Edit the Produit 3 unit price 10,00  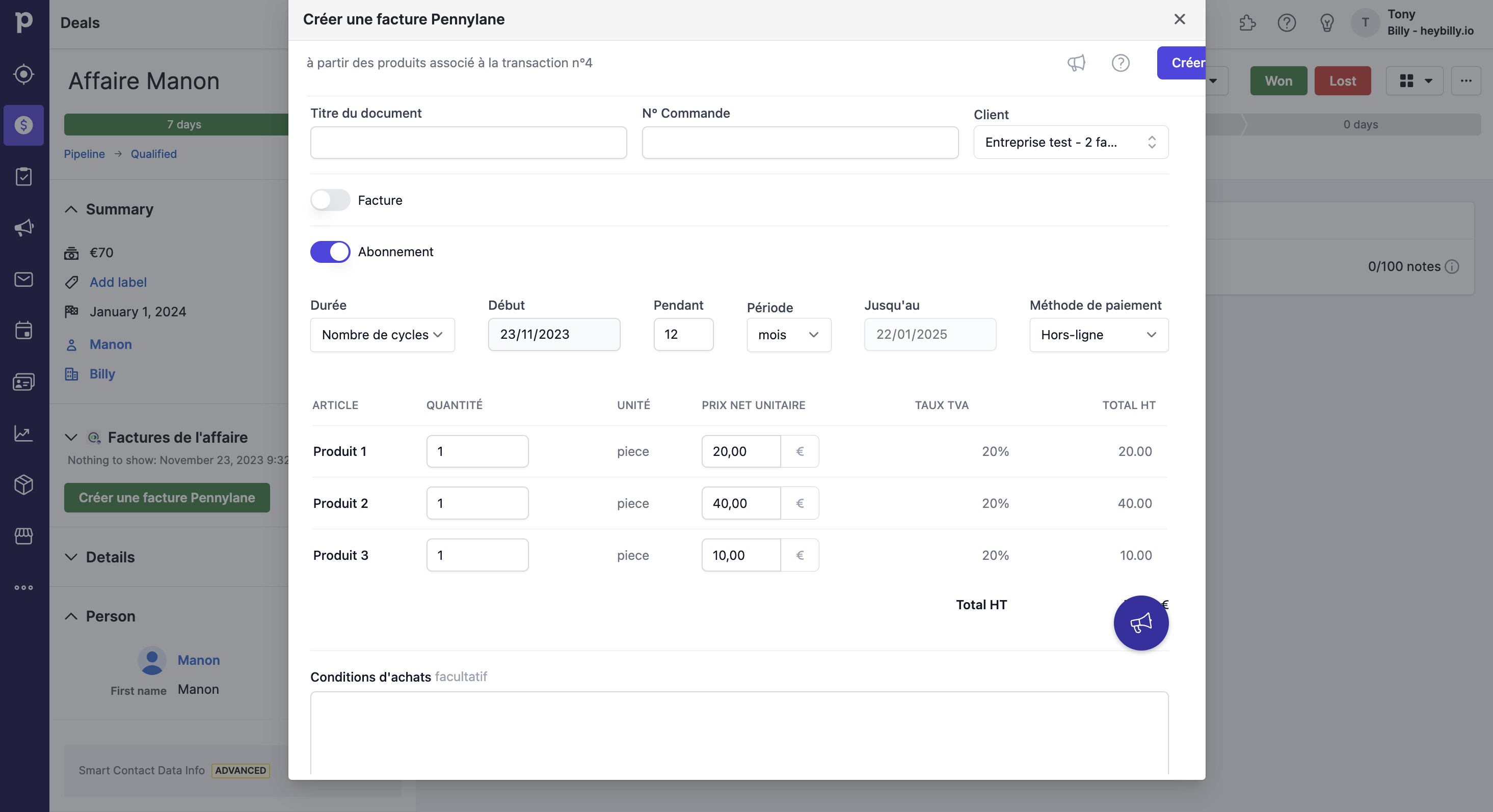741,555
